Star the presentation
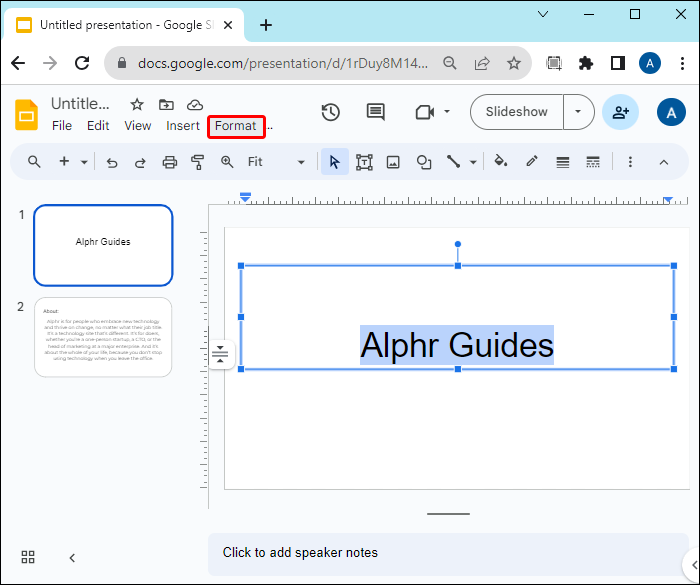This screenshot has height=585, width=700. point(137,104)
